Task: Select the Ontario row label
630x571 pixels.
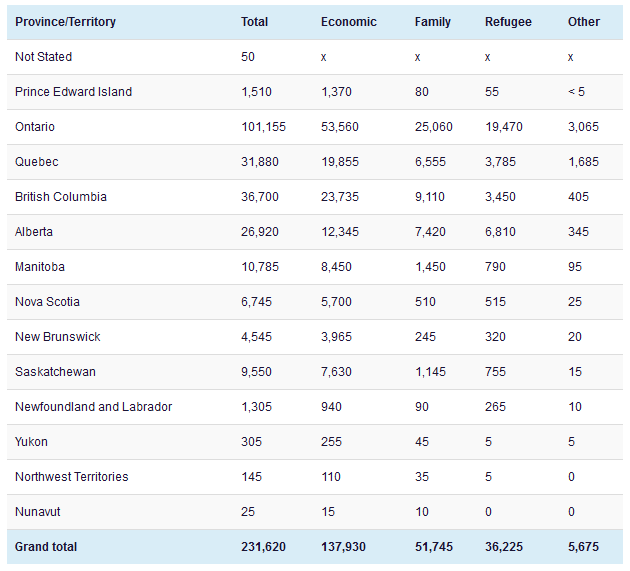Action: tap(35, 127)
